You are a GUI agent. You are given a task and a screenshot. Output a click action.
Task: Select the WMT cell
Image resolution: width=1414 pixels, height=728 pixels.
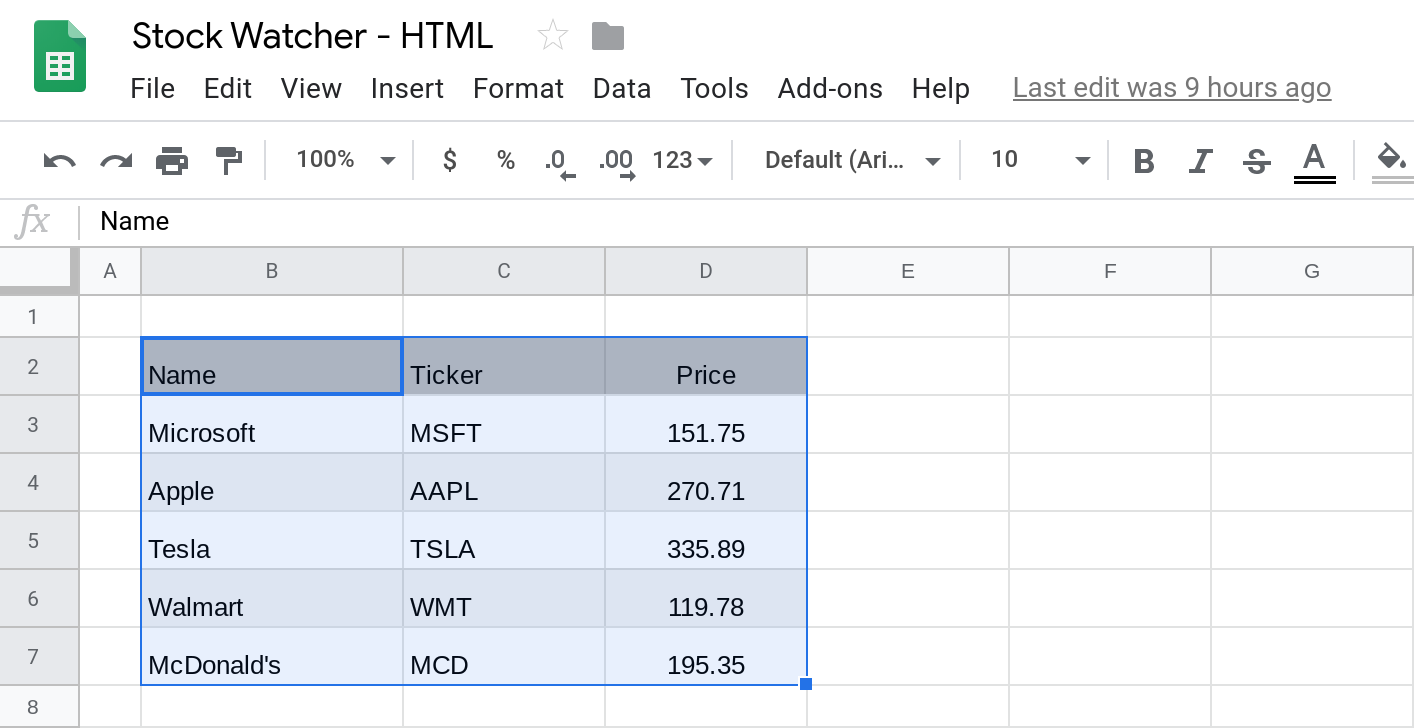[x=504, y=599]
